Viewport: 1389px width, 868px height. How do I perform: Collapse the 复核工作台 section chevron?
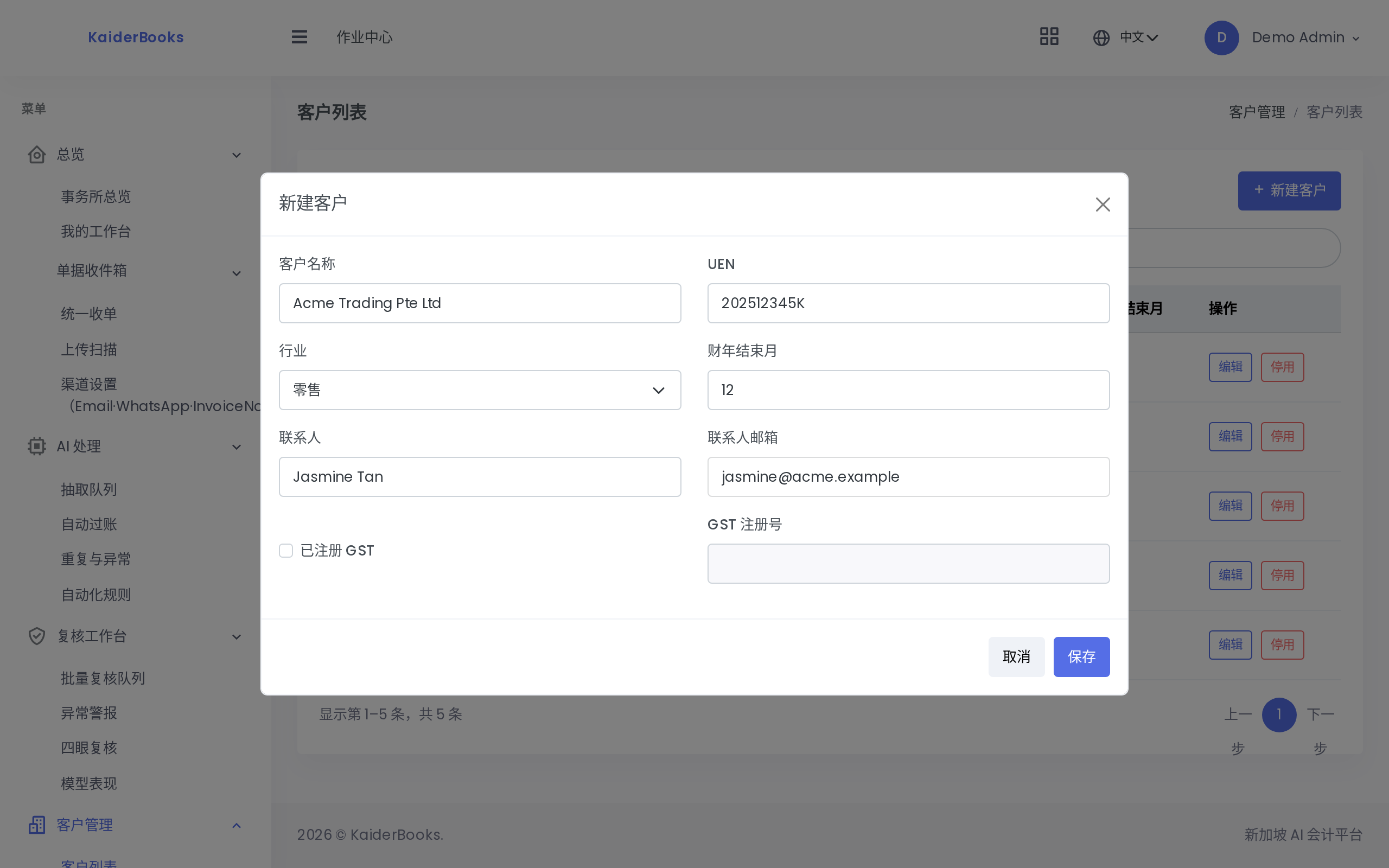tap(237, 637)
